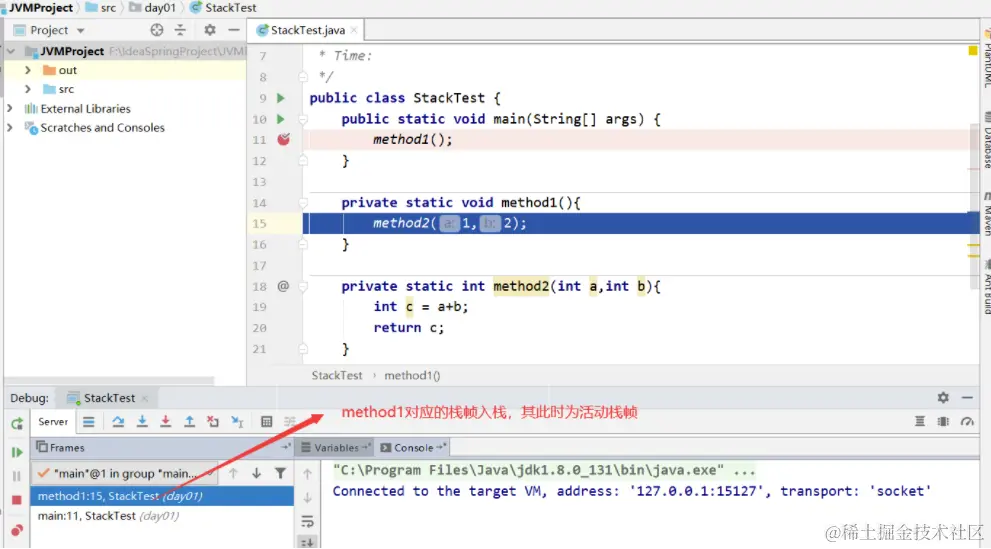Expand Scratches and Consoles node
This screenshot has height=549, width=991.
coord(9,128)
